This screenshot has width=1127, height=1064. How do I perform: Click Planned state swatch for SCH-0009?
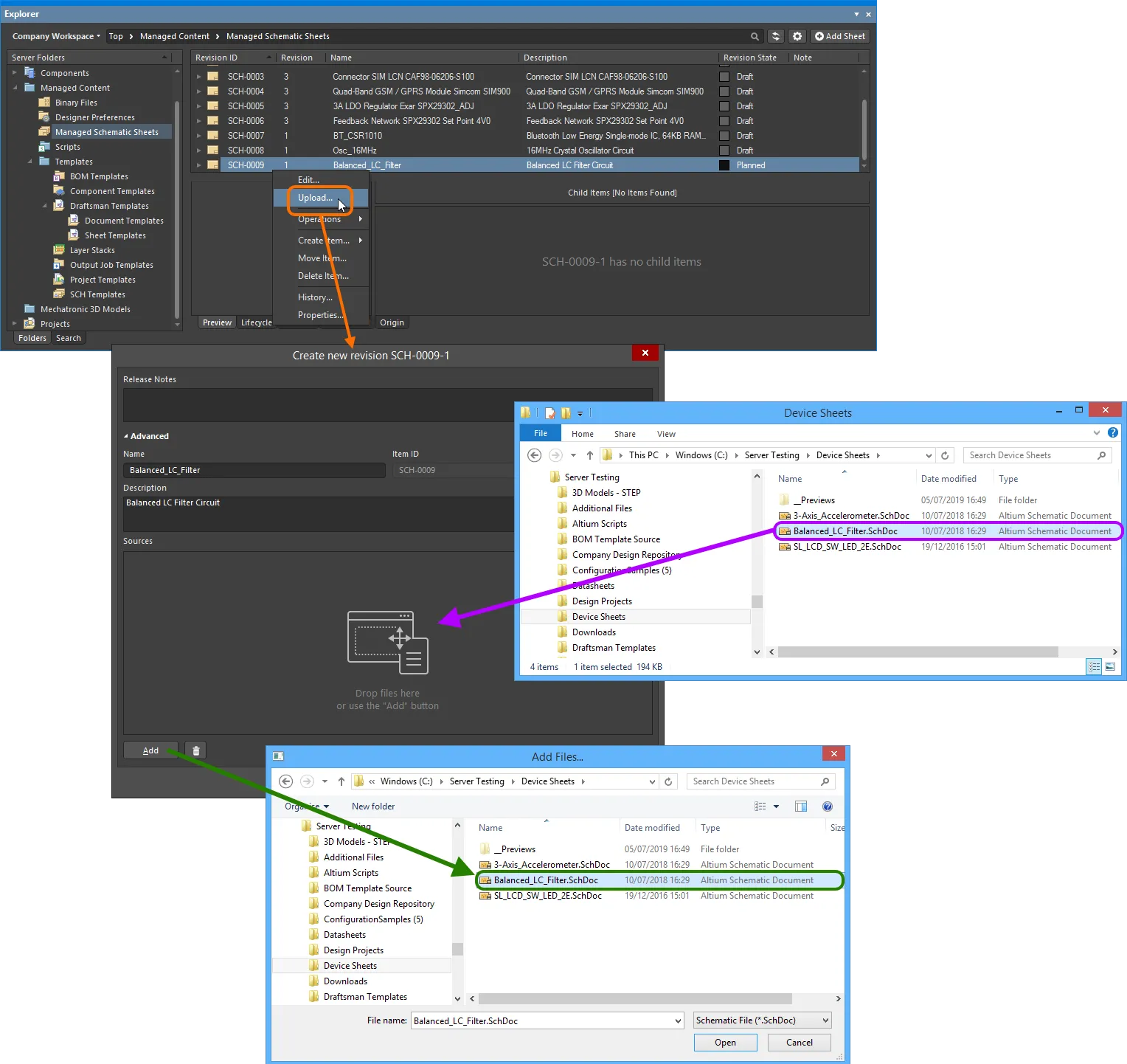click(x=724, y=165)
